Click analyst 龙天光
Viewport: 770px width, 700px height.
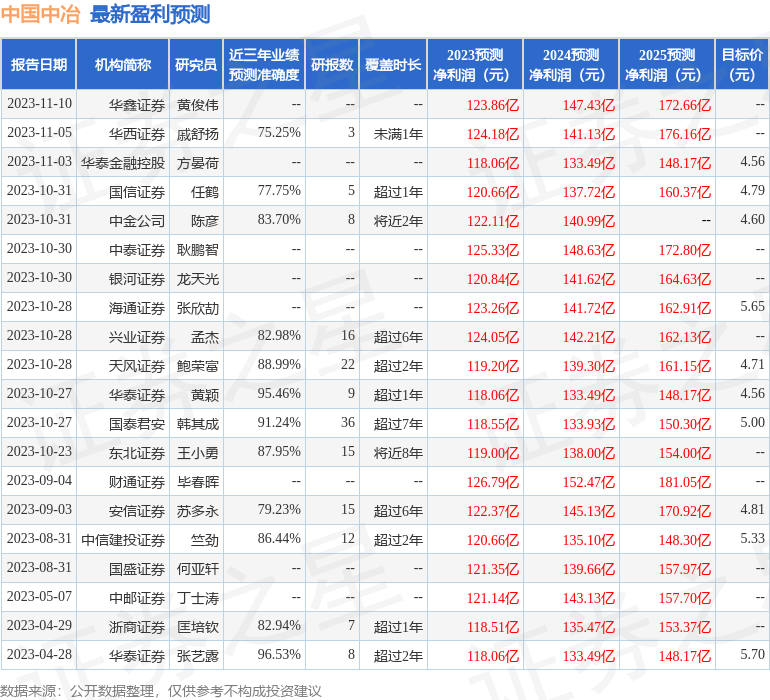pyautogui.click(x=197, y=279)
